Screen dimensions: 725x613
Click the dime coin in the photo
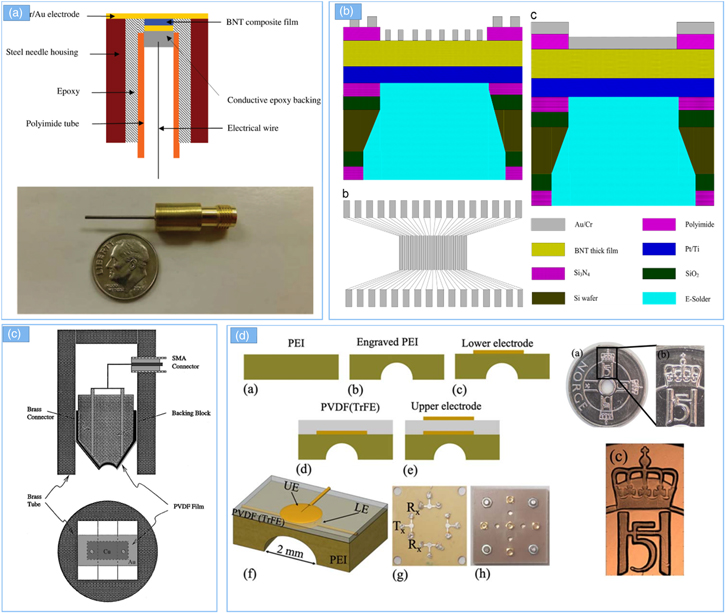click(125, 267)
